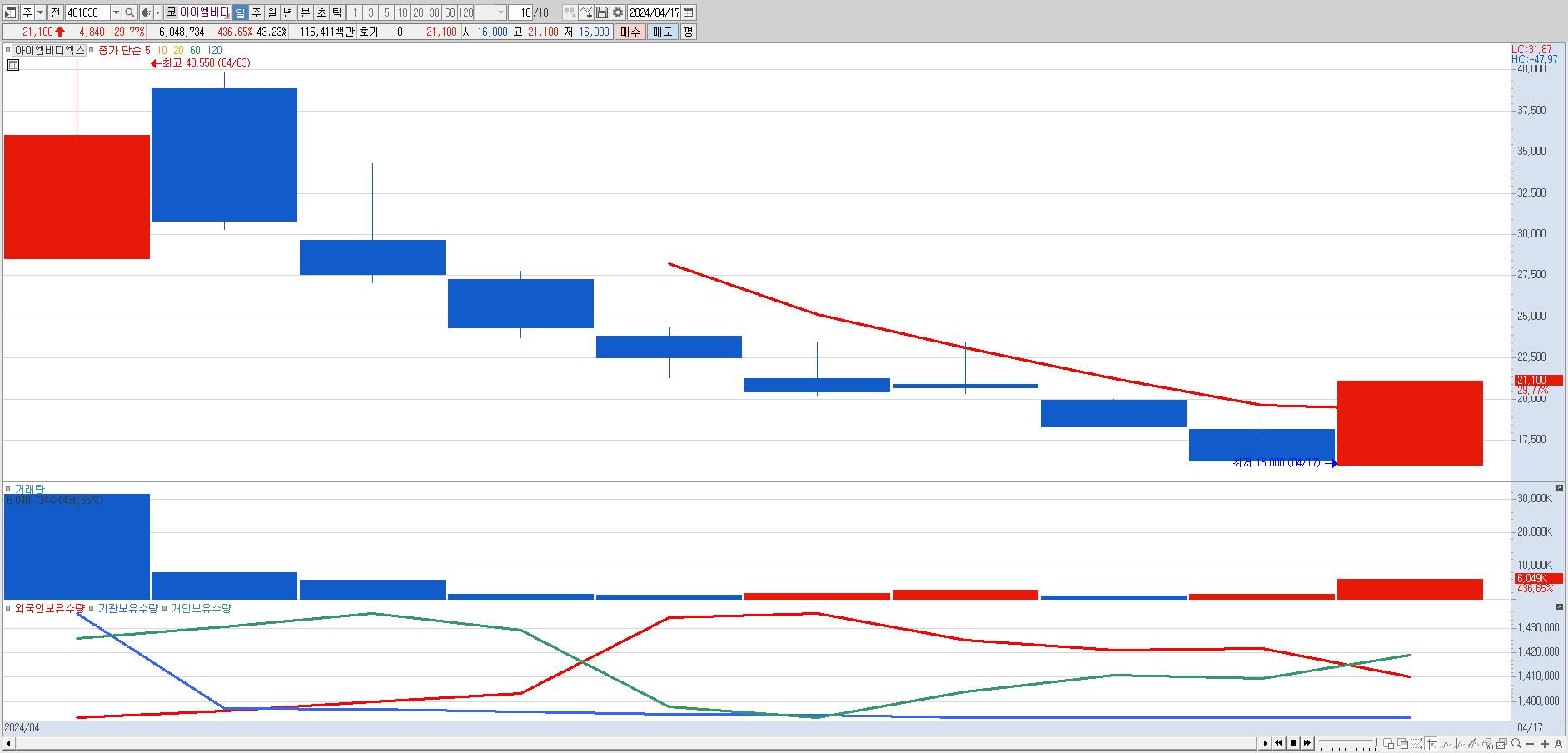
Task: Open the 주 market type dropdown arrow
Action: pos(40,12)
